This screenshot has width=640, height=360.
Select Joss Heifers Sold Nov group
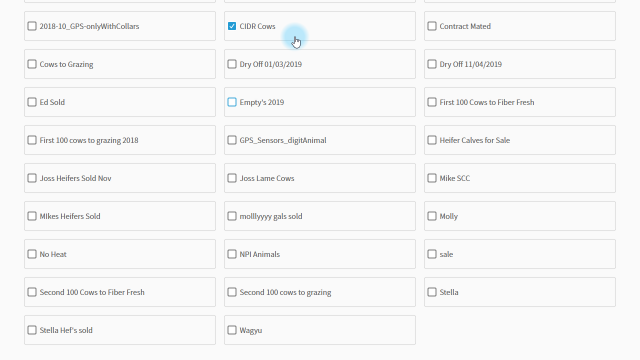32,178
